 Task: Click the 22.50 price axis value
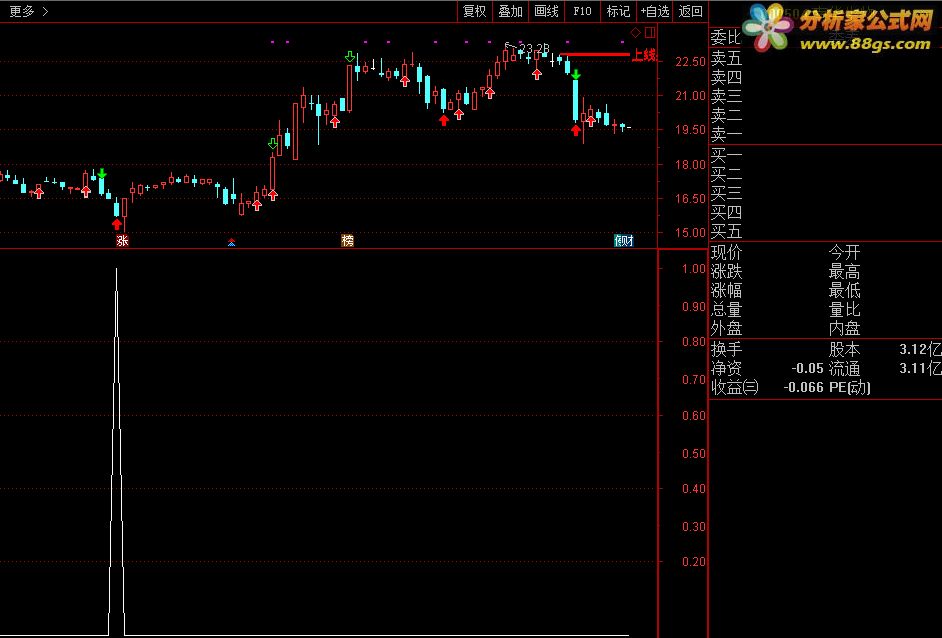pyautogui.click(x=690, y=62)
